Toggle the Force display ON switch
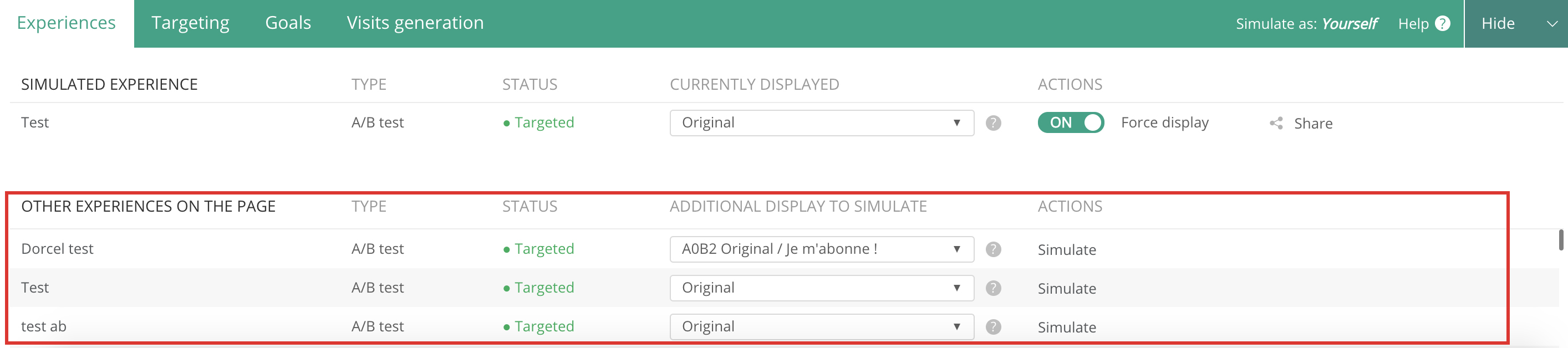This screenshot has width=1568, height=348. coord(1070,123)
